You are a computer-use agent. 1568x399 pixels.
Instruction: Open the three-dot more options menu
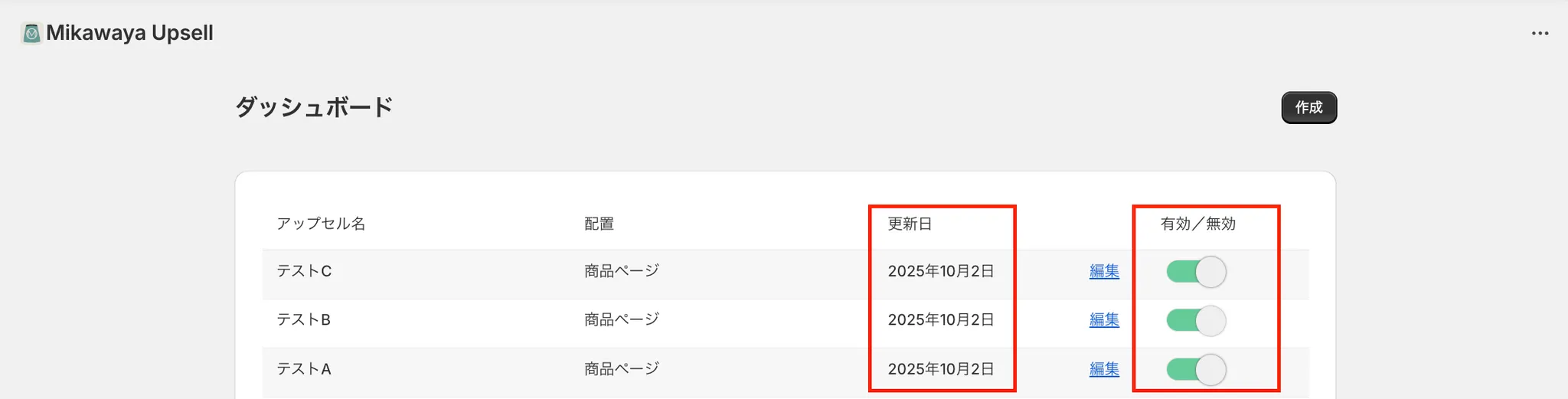(1540, 34)
